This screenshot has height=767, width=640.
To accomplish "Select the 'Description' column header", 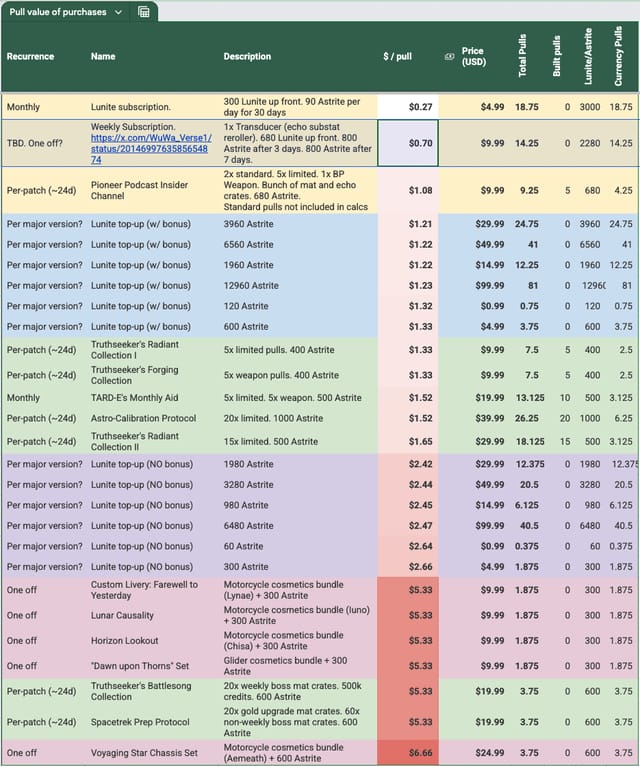I will click(247, 56).
